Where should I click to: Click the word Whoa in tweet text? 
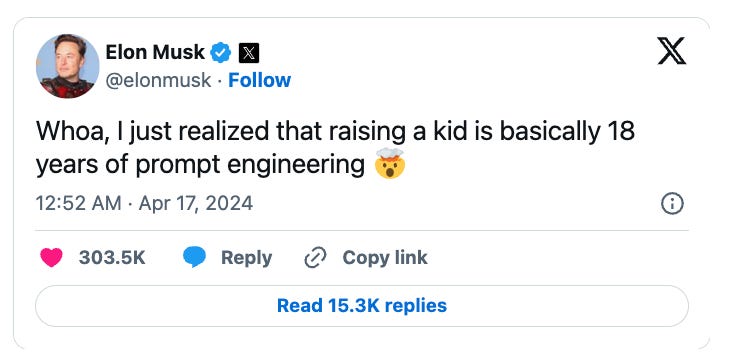tap(67, 132)
